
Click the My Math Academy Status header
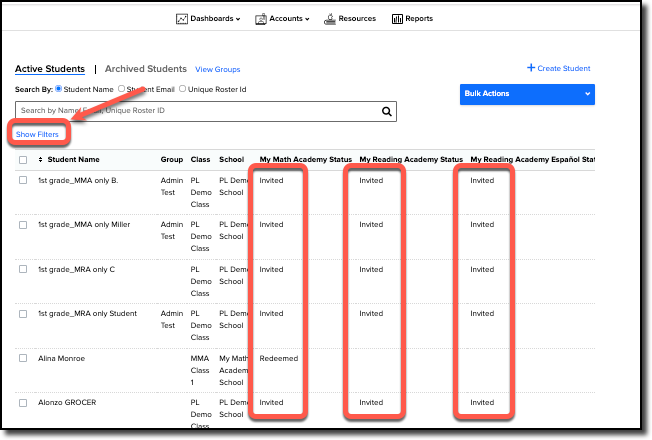(x=306, y=160)
